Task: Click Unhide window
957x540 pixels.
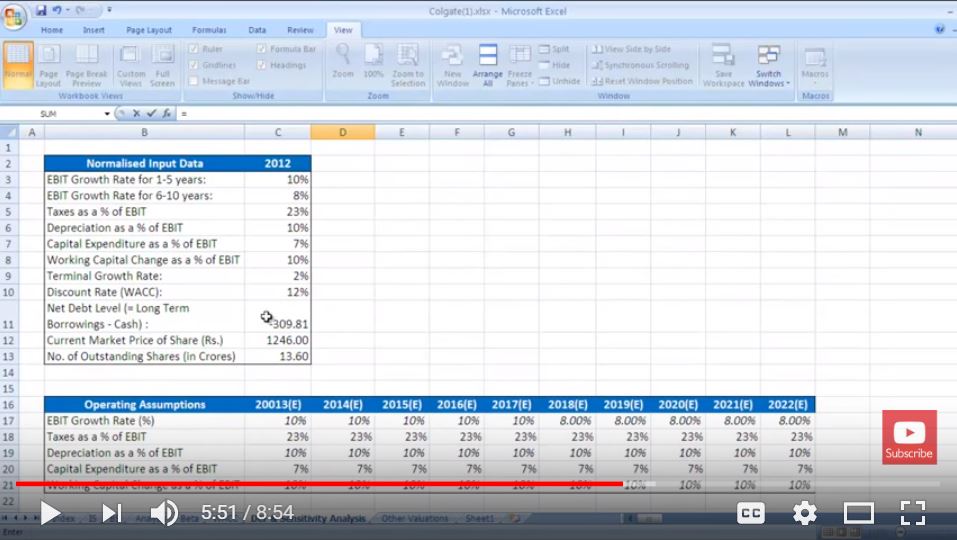Action: coord(560,81)
